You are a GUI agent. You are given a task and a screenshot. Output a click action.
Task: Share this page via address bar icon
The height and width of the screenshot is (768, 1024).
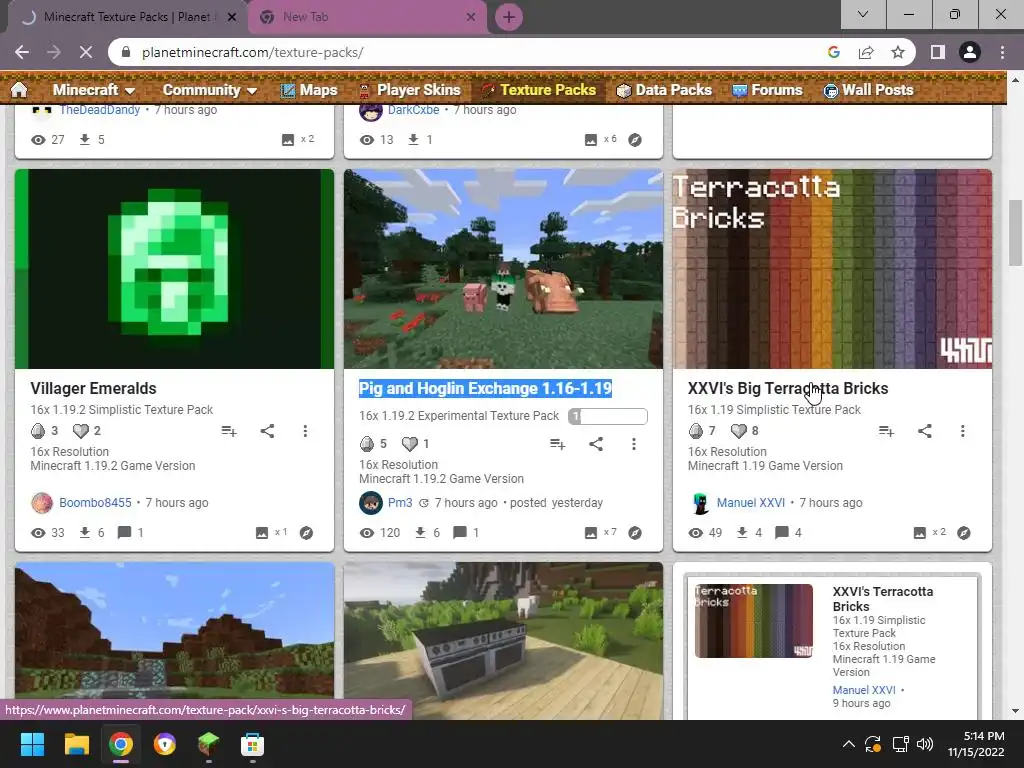(x=866, y=52)
